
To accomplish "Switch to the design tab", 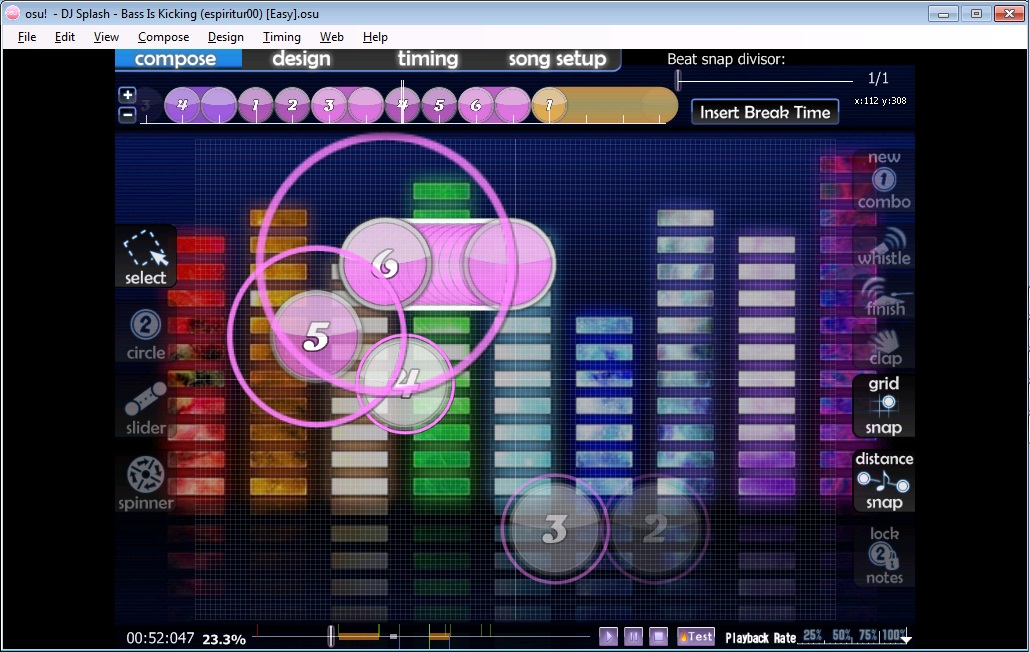I will pos(302,58).
